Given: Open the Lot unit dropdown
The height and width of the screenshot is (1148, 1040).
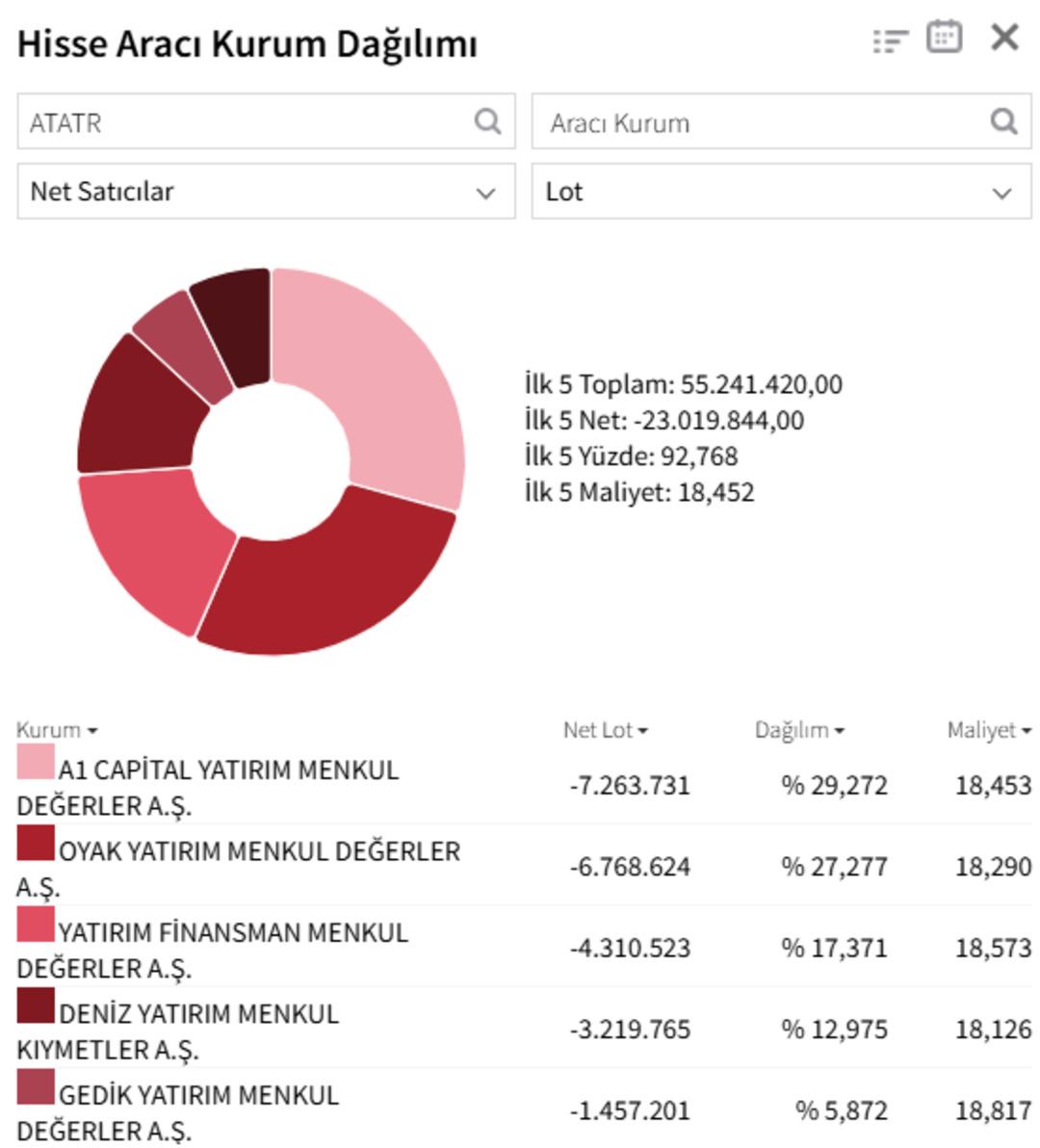Looking at the screenshot, I should [780, 192].
